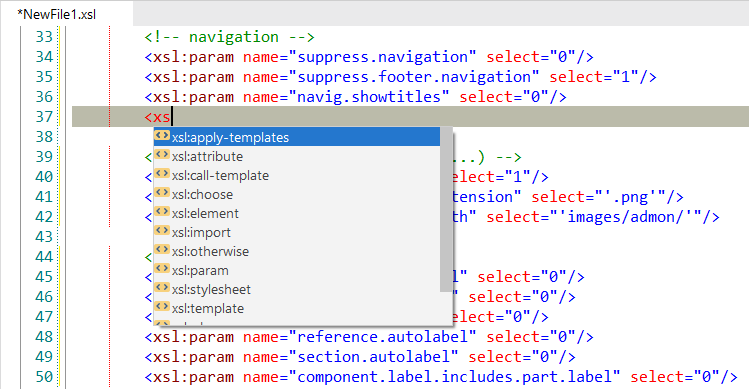This screenshot has width=749, height=389.
Task: Click the navigation comment on line 33
Action: (230, 37)
